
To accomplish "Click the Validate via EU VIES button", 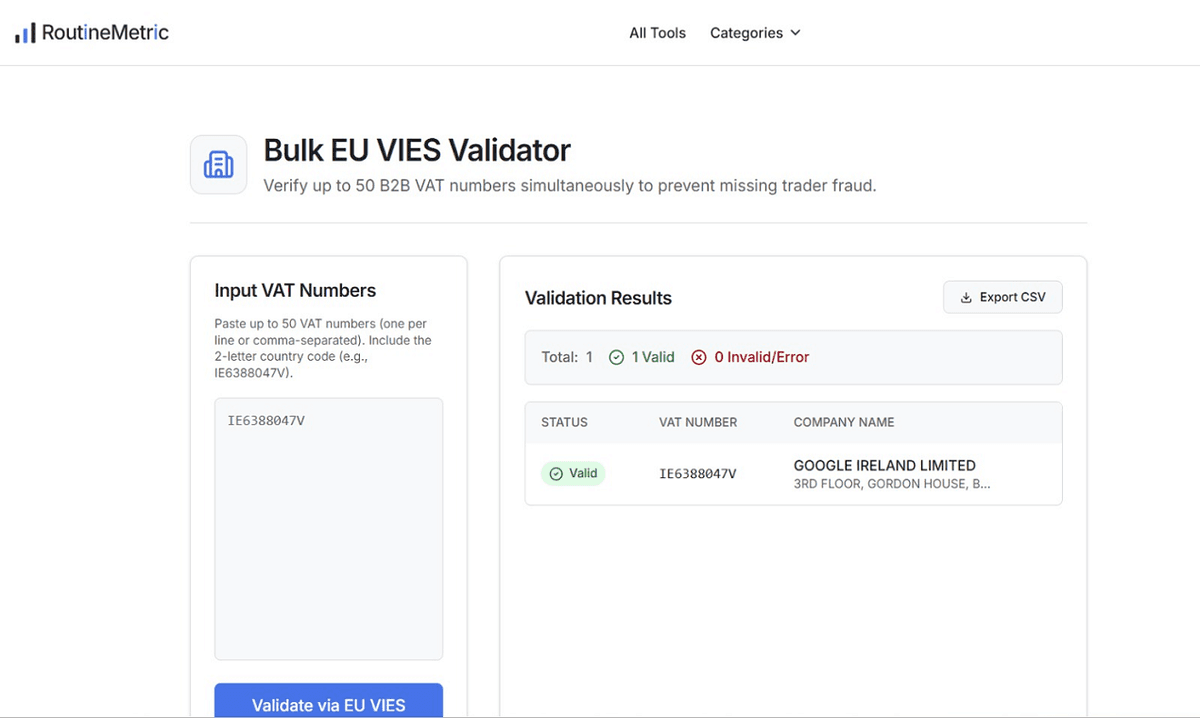I will coord(328,701).
